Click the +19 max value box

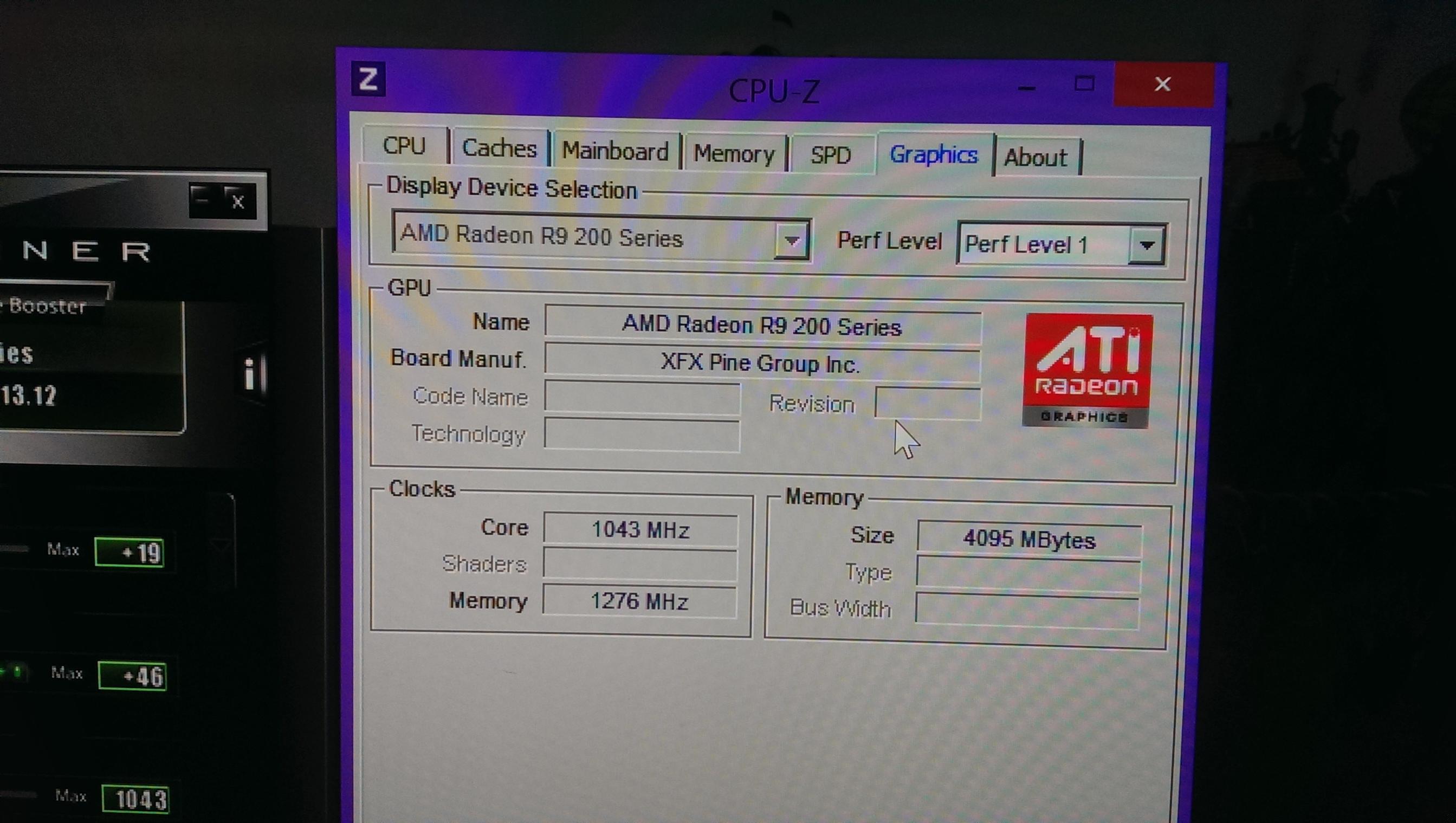tap(130, 552)
